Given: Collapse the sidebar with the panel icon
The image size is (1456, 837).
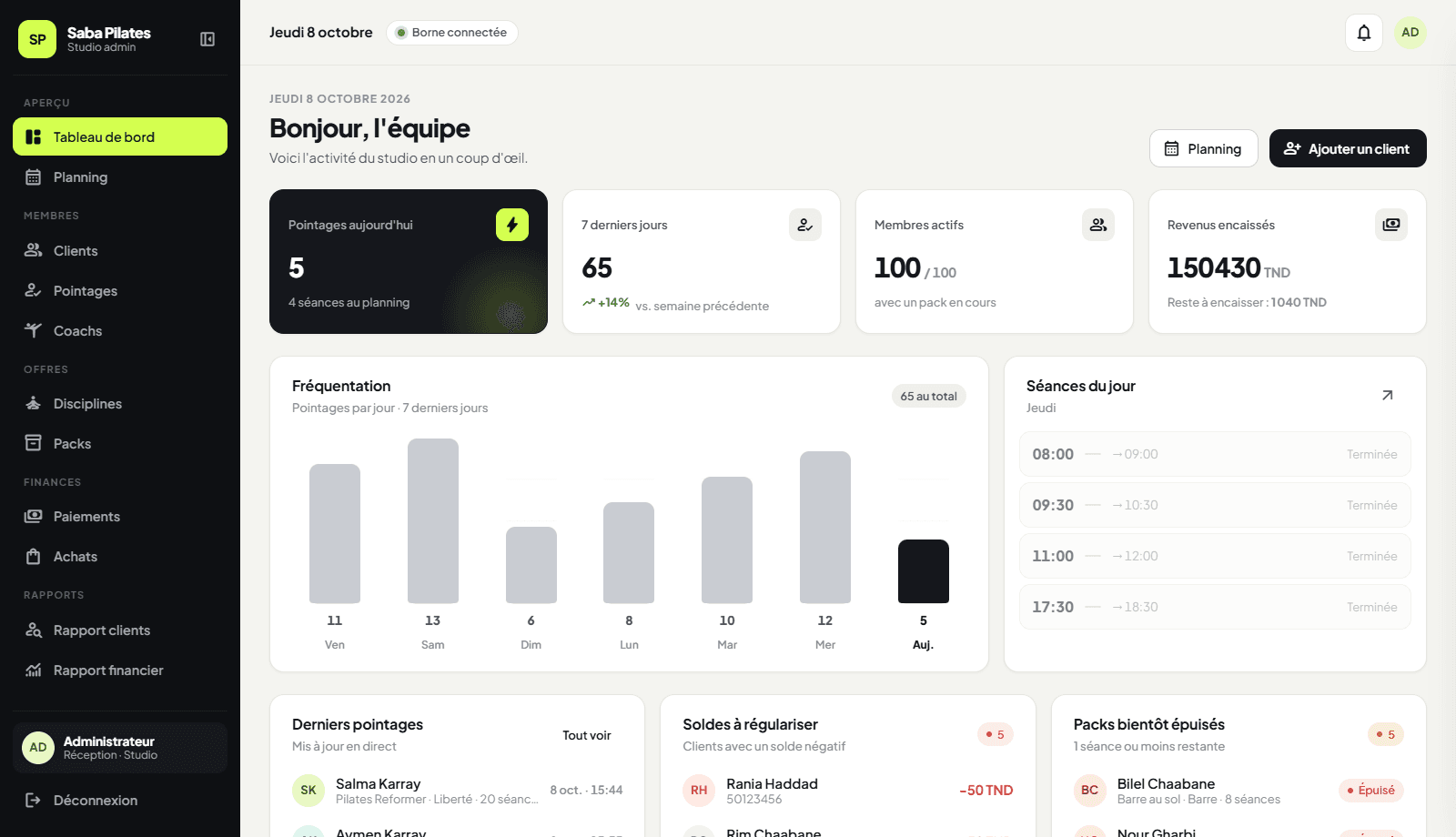Looking at the screenshot, I should click(x=207, y=39).
